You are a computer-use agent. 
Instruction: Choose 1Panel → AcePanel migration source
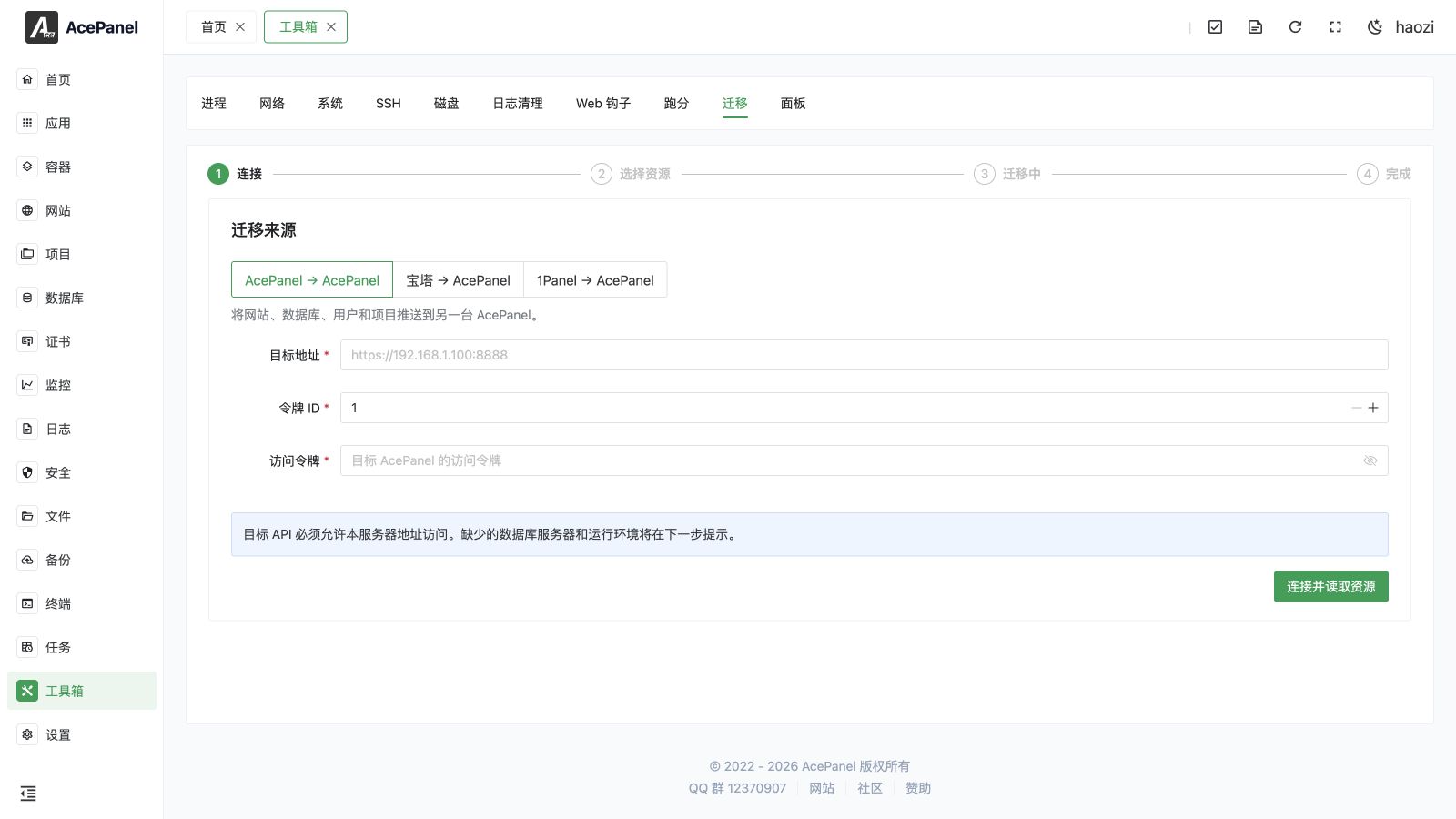595,279
